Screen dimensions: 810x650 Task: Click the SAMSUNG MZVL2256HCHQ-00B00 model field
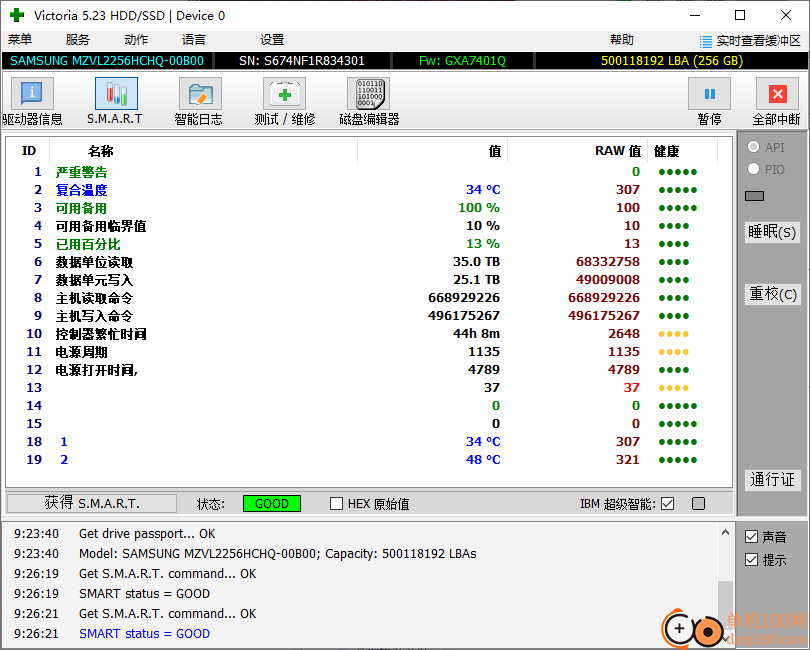107,61
